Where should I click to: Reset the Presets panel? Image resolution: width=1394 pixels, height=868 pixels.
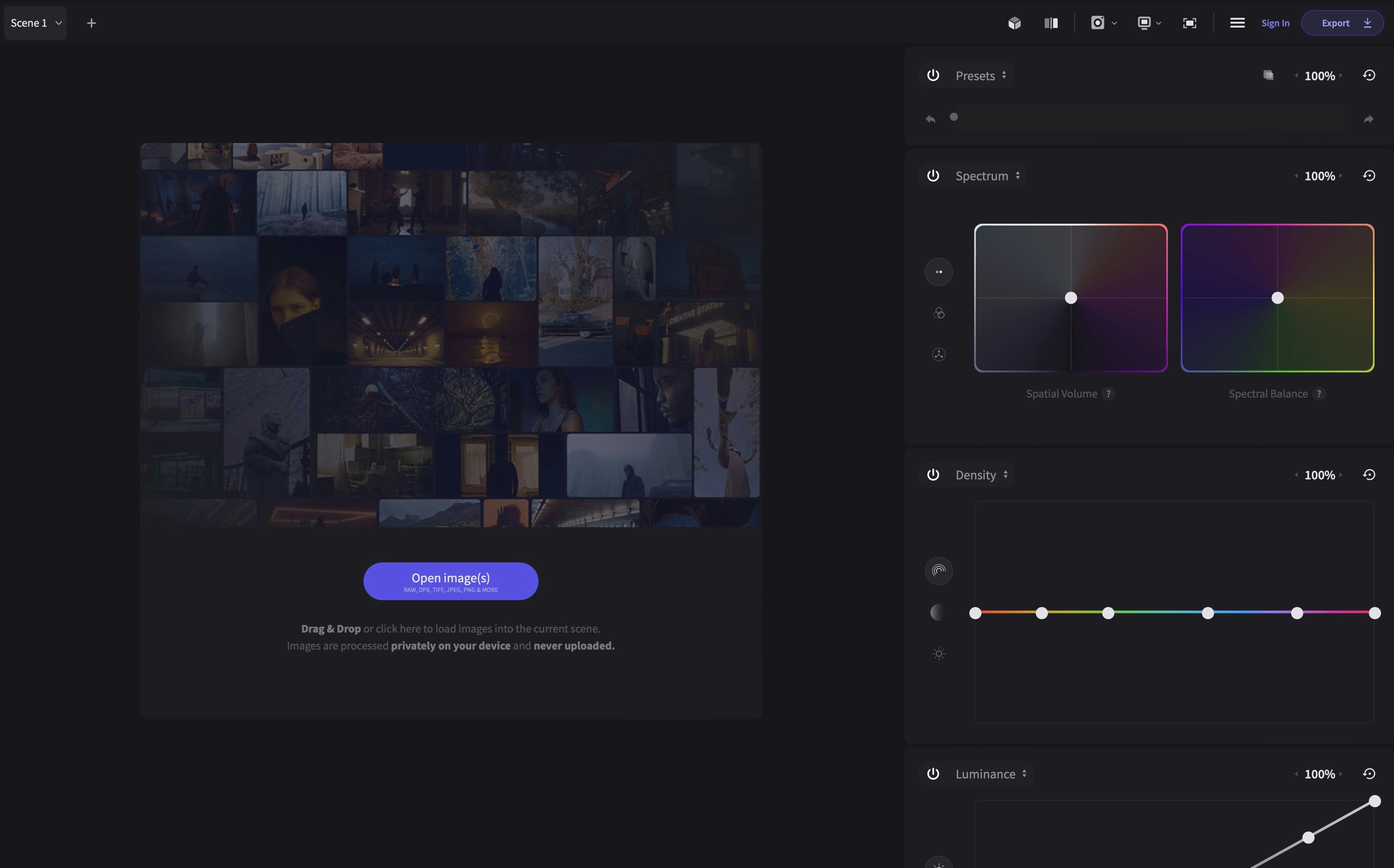(1369, 75)
